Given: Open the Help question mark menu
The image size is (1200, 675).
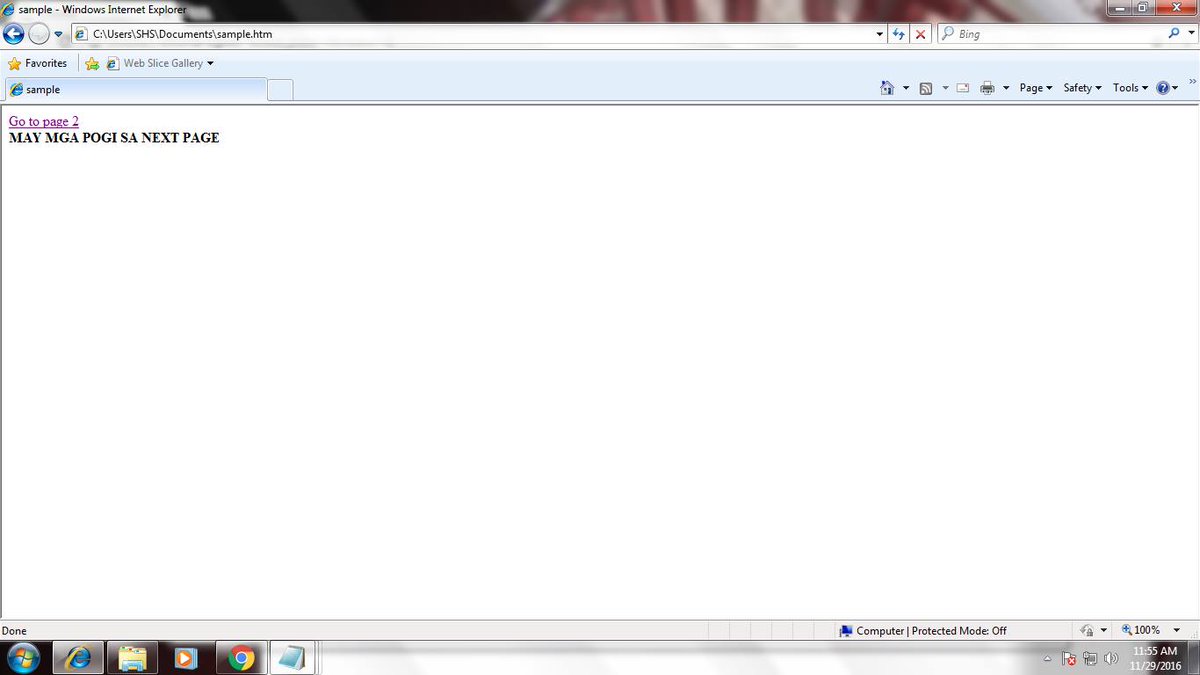Looking at the screenshot, I should [1167, 88].
